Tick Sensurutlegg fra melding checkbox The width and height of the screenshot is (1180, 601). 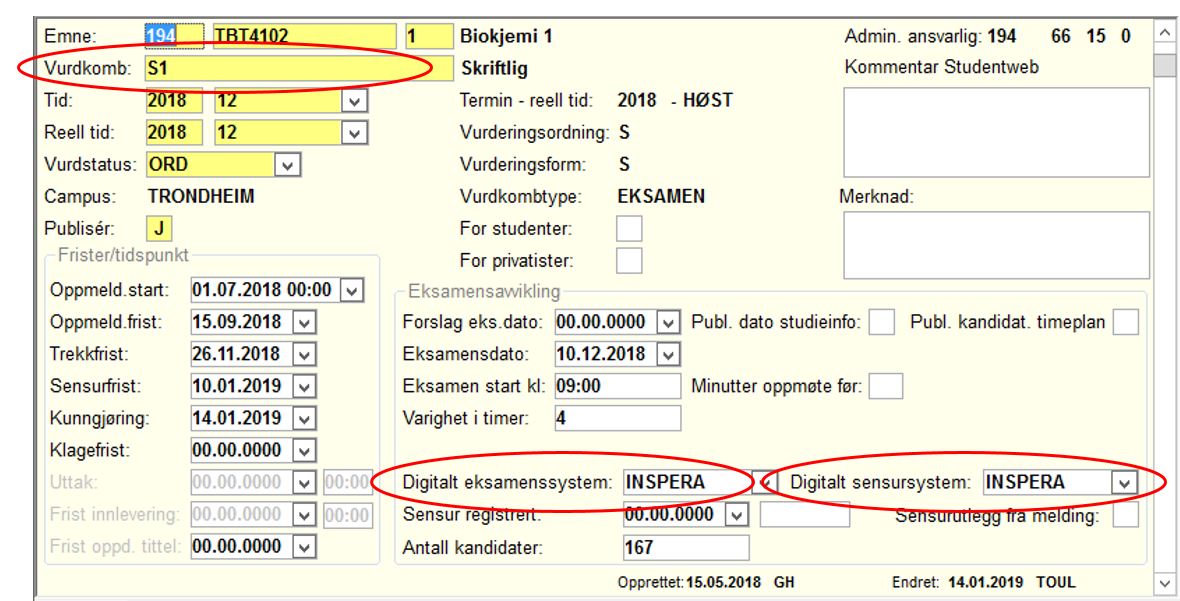point(1126,515)
